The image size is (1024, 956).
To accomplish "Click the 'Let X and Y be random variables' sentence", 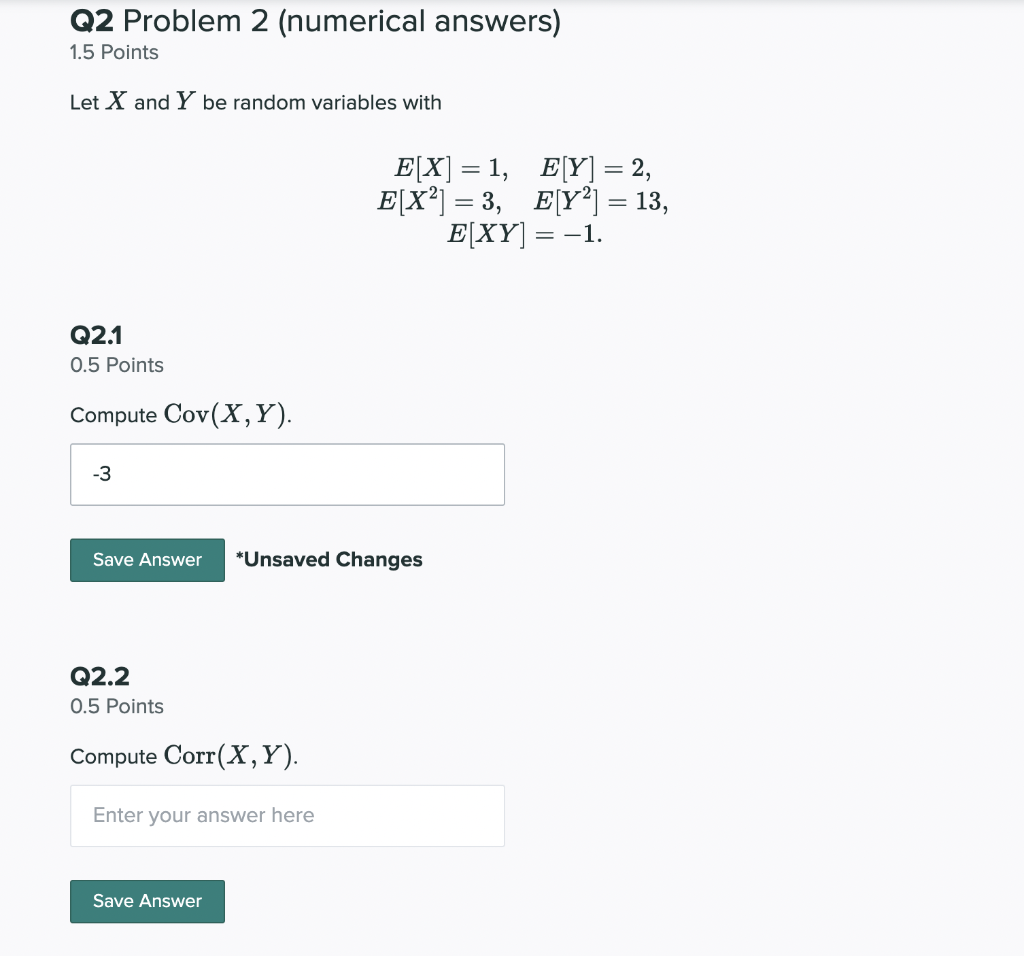I will (255, 101).
